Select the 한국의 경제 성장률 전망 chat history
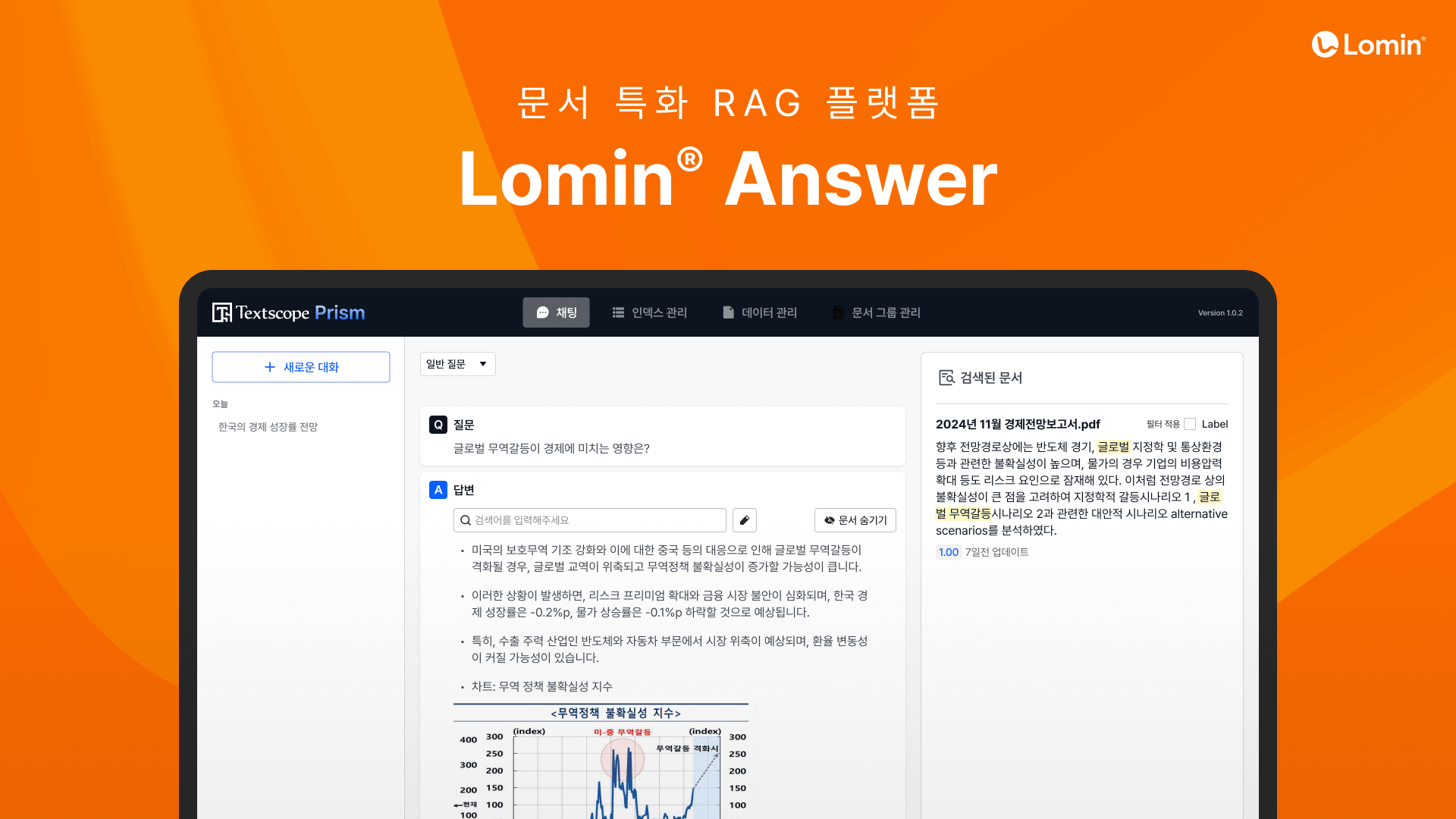The height and width of the screenshot is (819, 1456). [268, 427]
